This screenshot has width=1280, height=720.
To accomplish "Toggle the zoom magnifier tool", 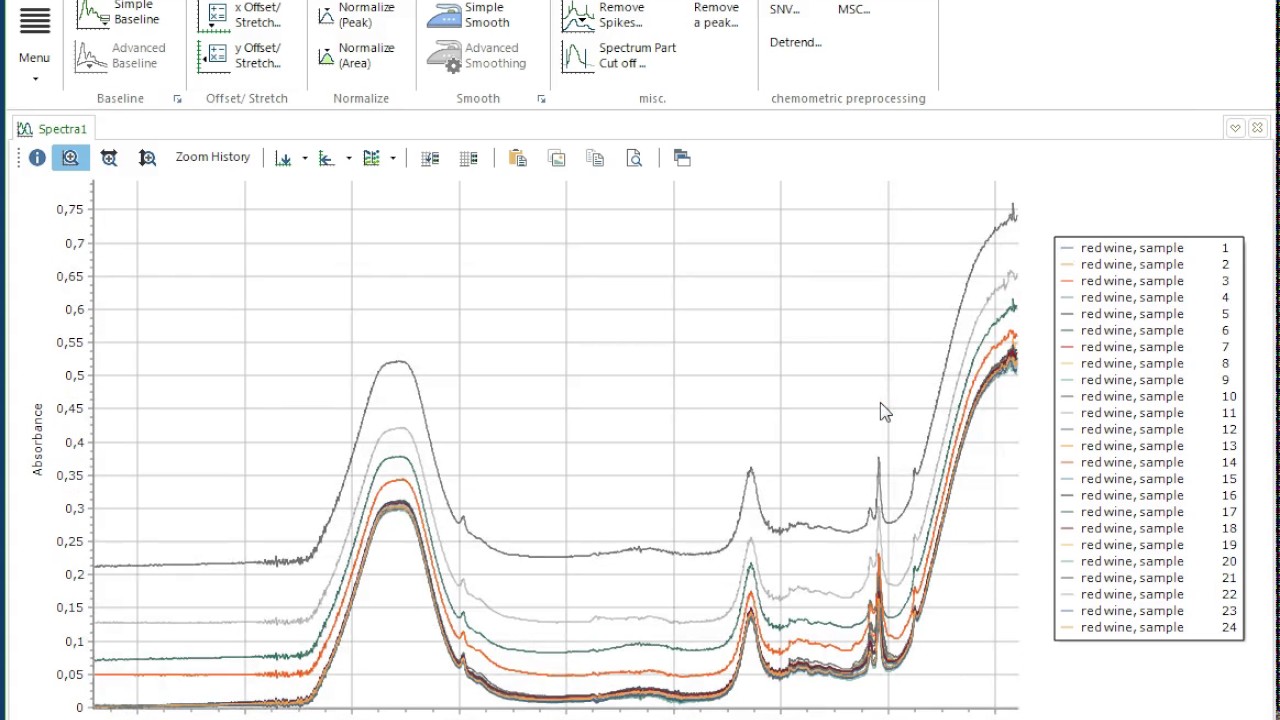I will [x=71, y=158].
